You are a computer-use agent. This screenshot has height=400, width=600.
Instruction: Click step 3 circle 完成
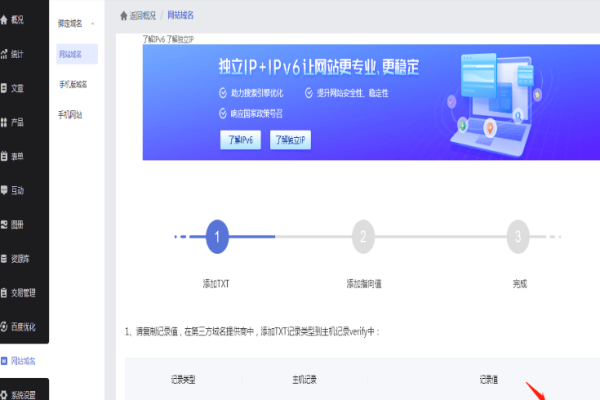tap(518, 237)
